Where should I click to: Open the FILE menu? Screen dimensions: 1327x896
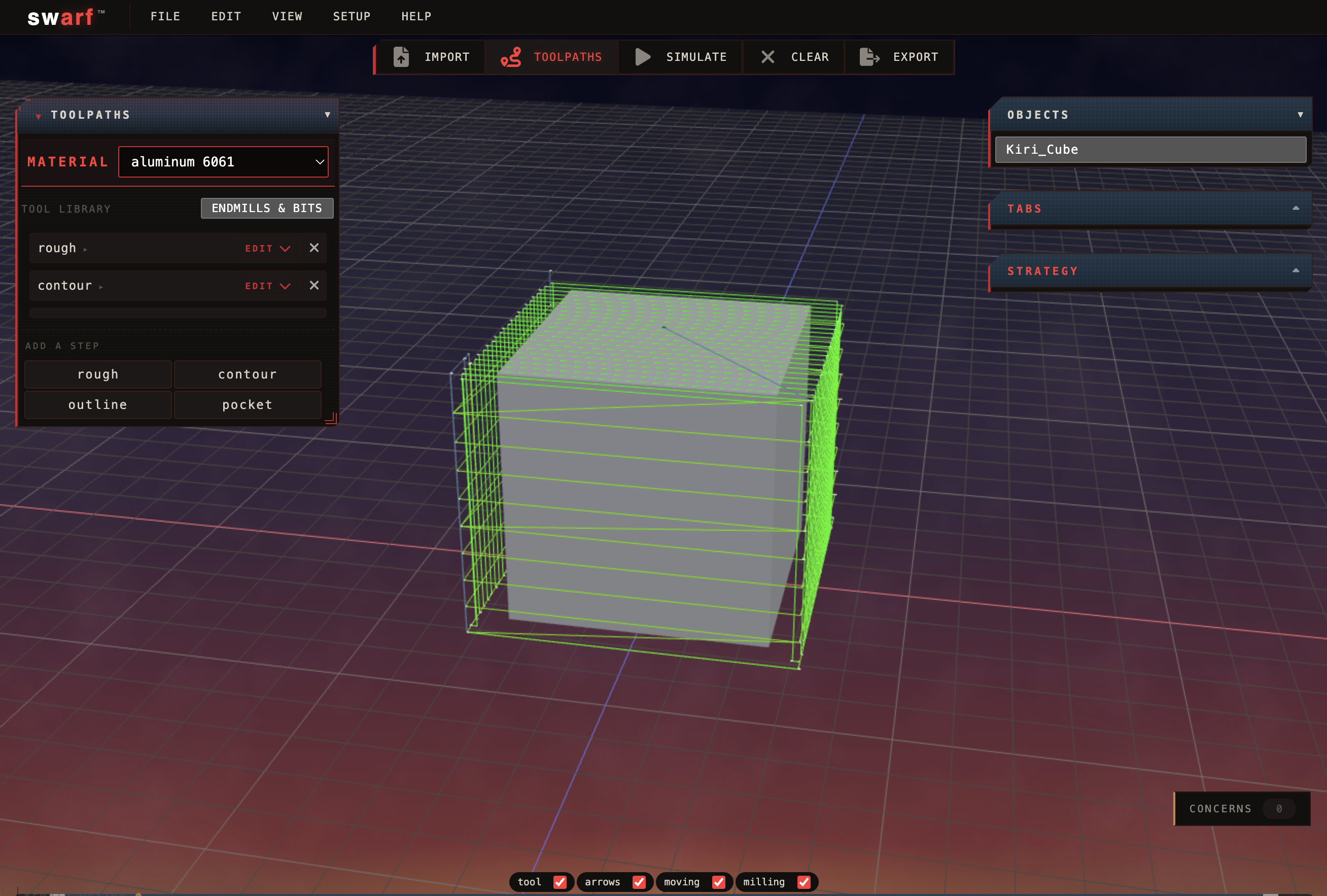click(x=165, y=17)
